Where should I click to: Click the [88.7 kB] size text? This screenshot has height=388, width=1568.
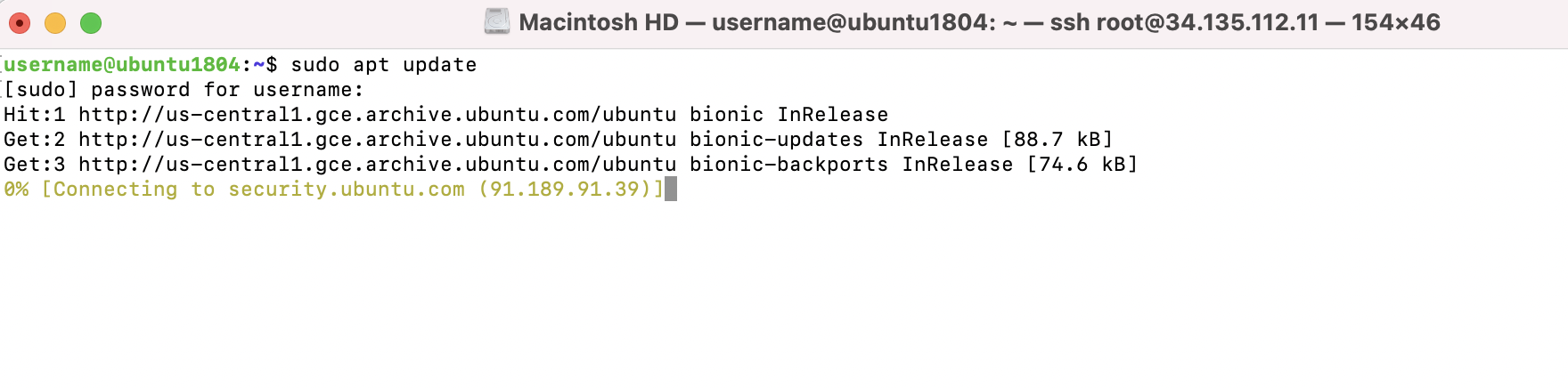point(1058,140)
